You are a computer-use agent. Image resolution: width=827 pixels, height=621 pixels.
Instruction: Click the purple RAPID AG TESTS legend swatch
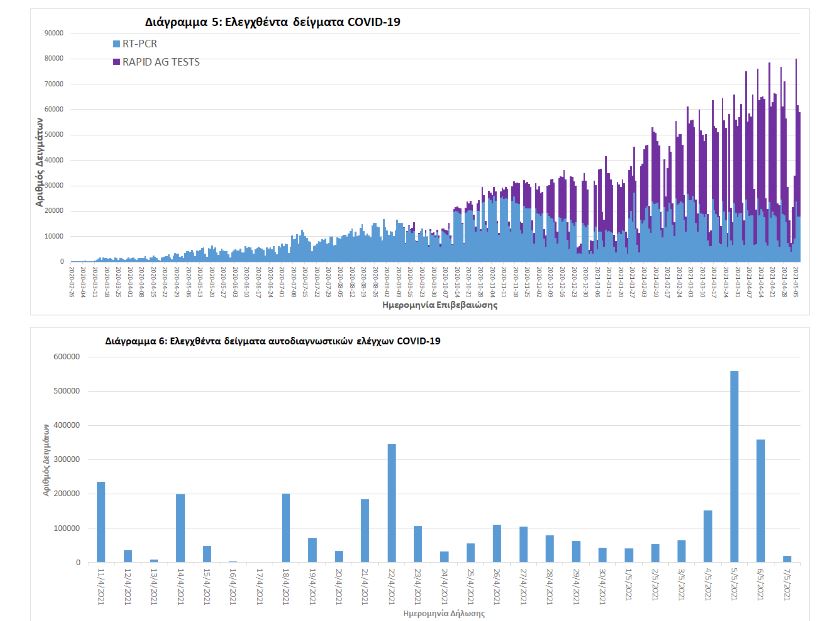115,62
